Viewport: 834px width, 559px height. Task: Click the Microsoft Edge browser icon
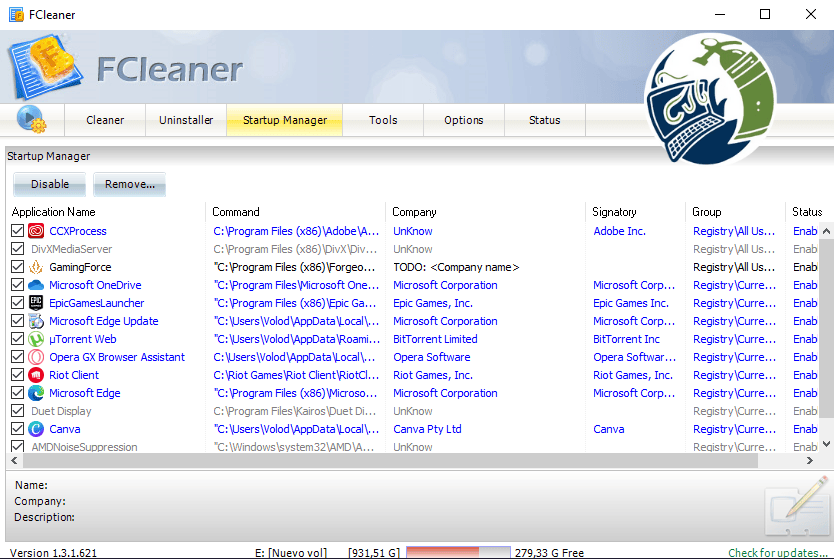pyautogui.click(x=36, y=393)
